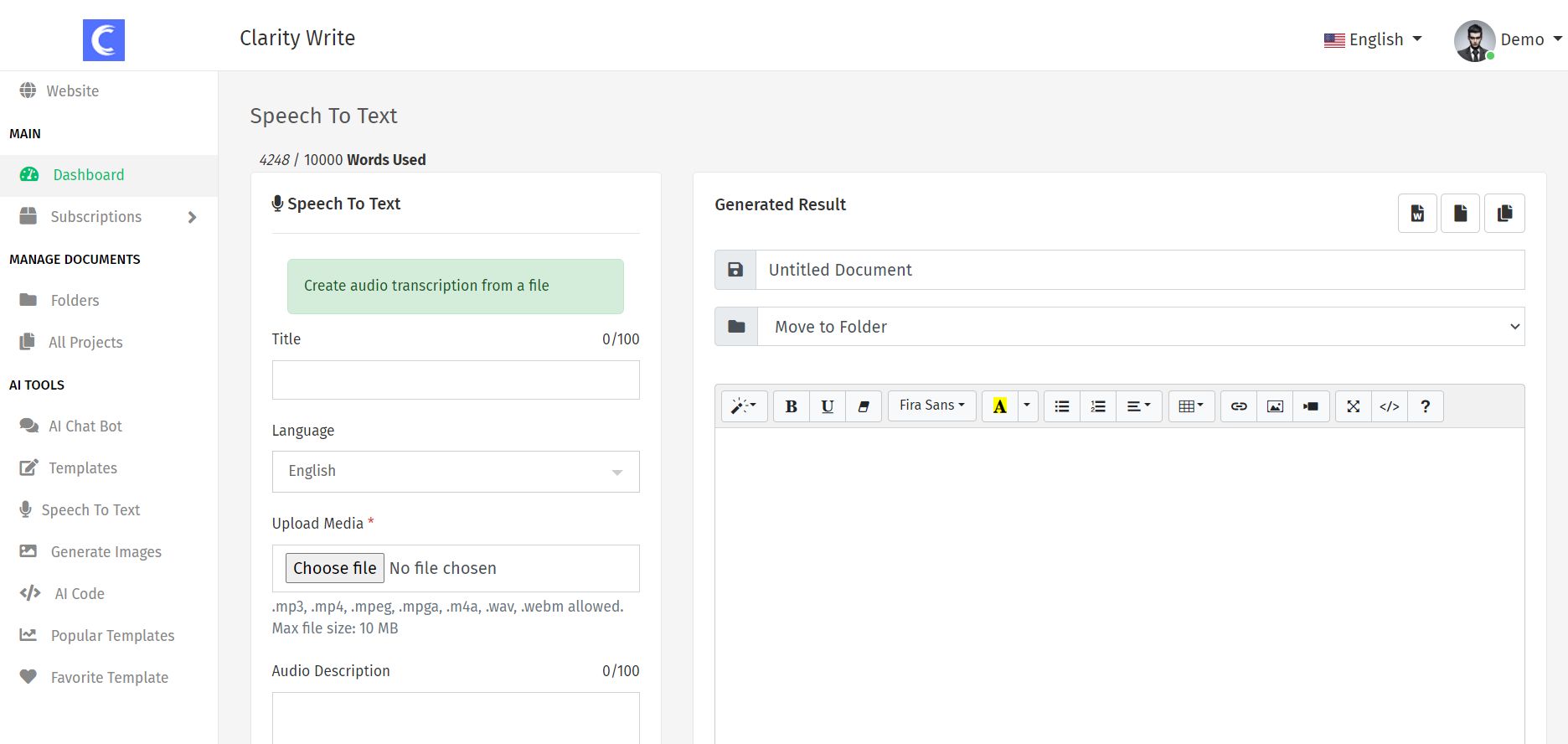Click the Bold formatting icon
Viewport: 1568px width, 744px height.
click(x=791, y=406)
